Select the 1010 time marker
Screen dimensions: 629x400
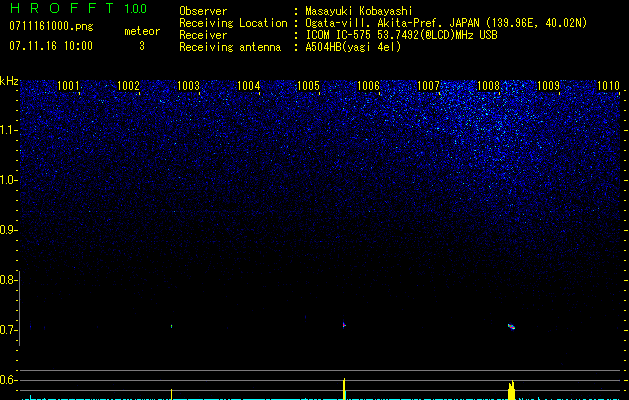click(608, 87)
